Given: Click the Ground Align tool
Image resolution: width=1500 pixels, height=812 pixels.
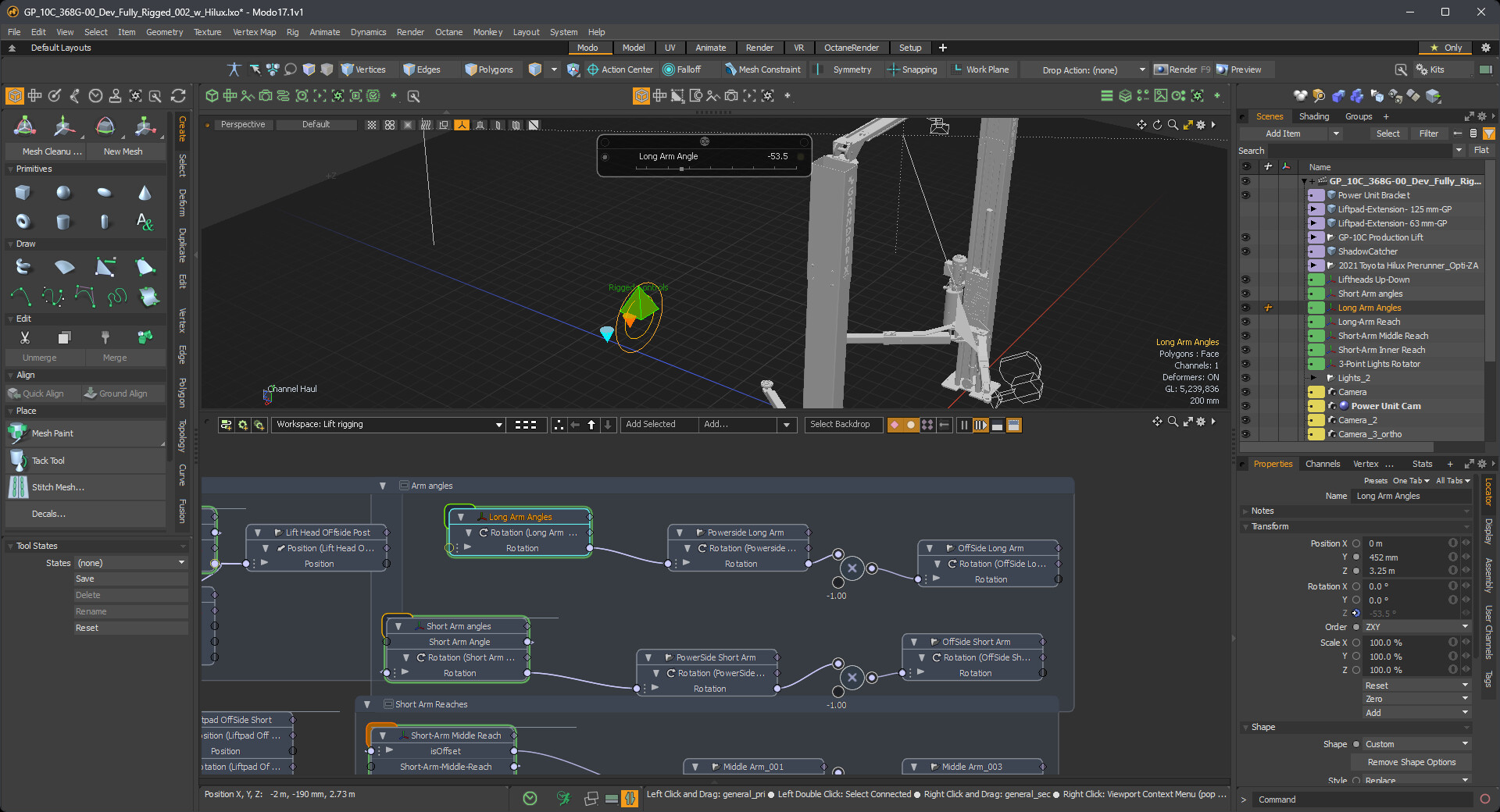Looking at the screenshot, I should pyautogui.click(x=123, y=394).
